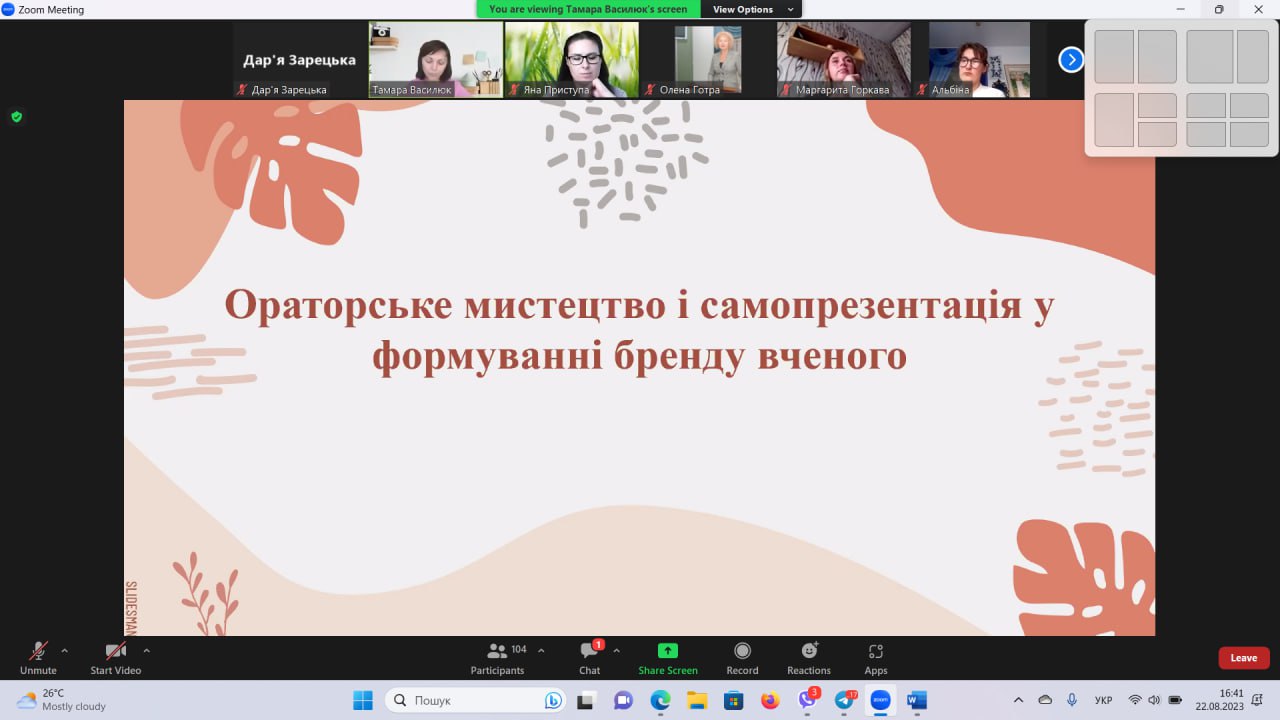Start recording with the Record button
The width and height of the screenshot is (1280, 720).
(x=742, y=658)
